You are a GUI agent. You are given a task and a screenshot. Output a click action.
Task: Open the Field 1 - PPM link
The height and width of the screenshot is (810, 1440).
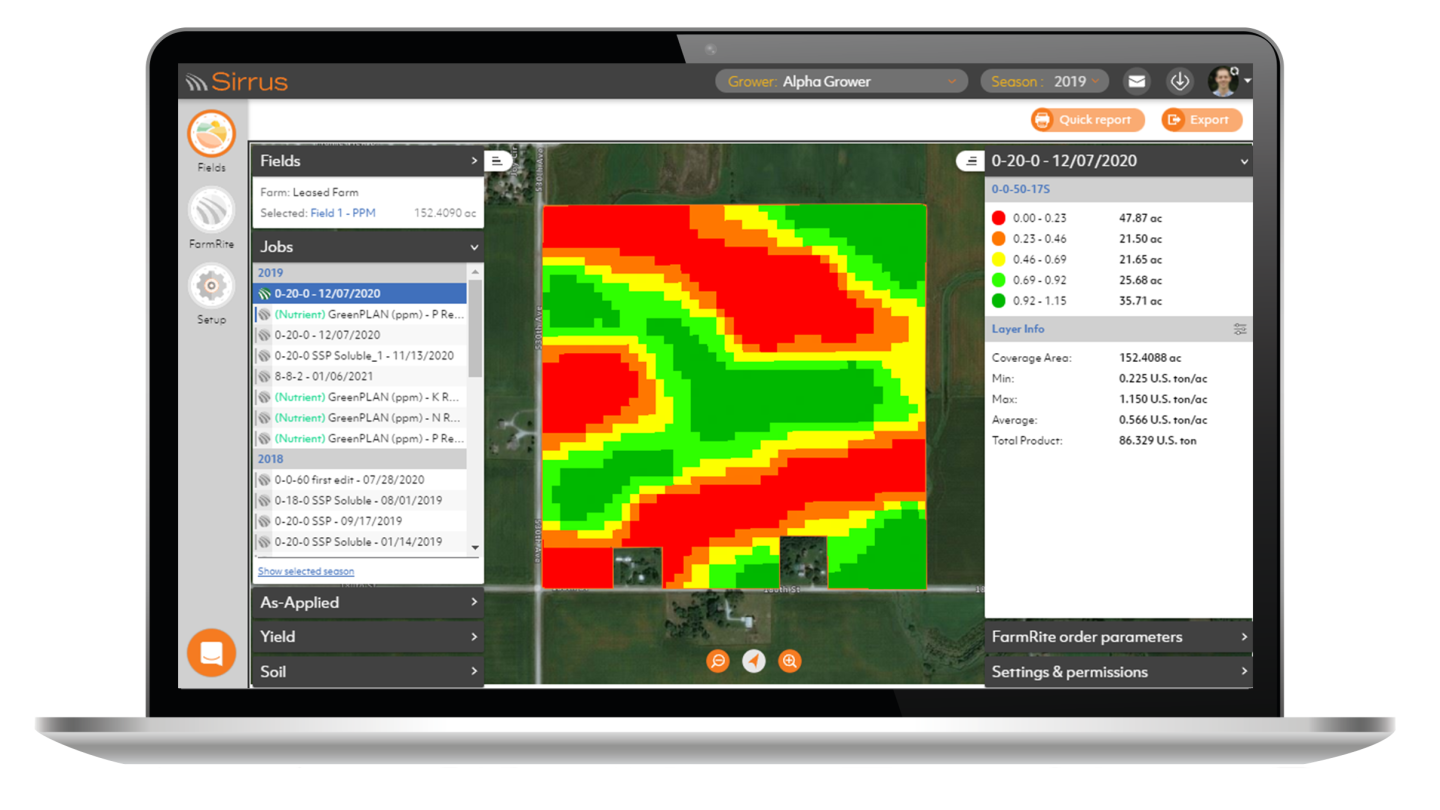click(343, 213)
